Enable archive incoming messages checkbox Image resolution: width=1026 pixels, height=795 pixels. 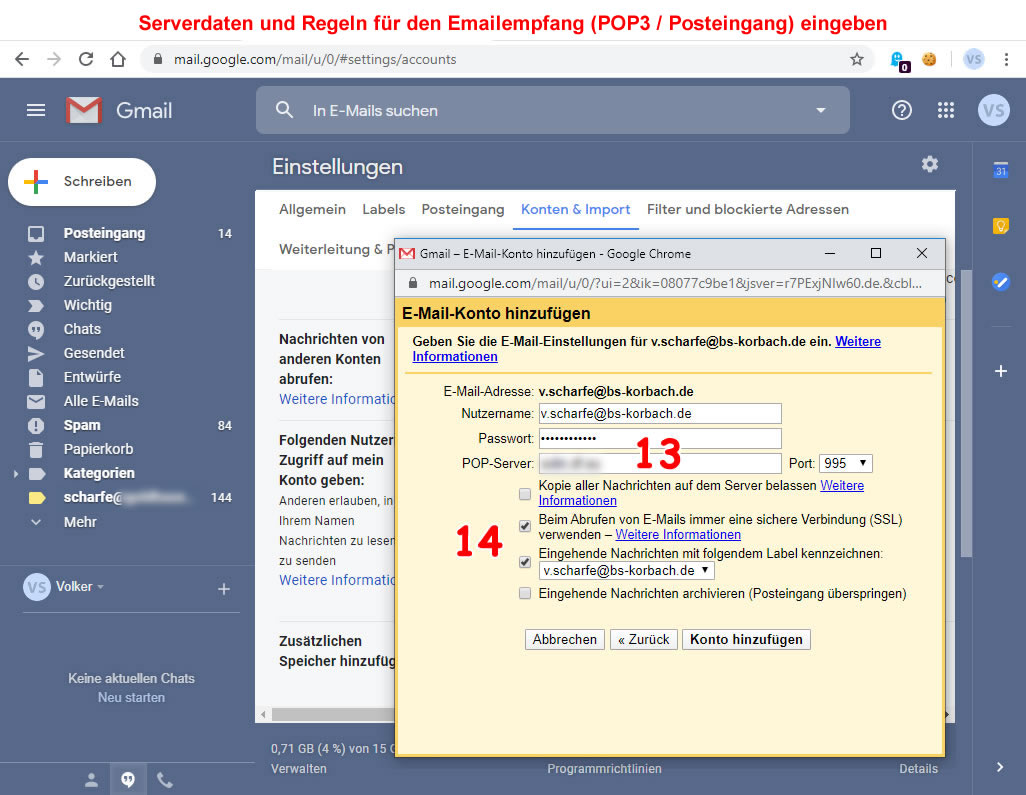pos(525,593)
